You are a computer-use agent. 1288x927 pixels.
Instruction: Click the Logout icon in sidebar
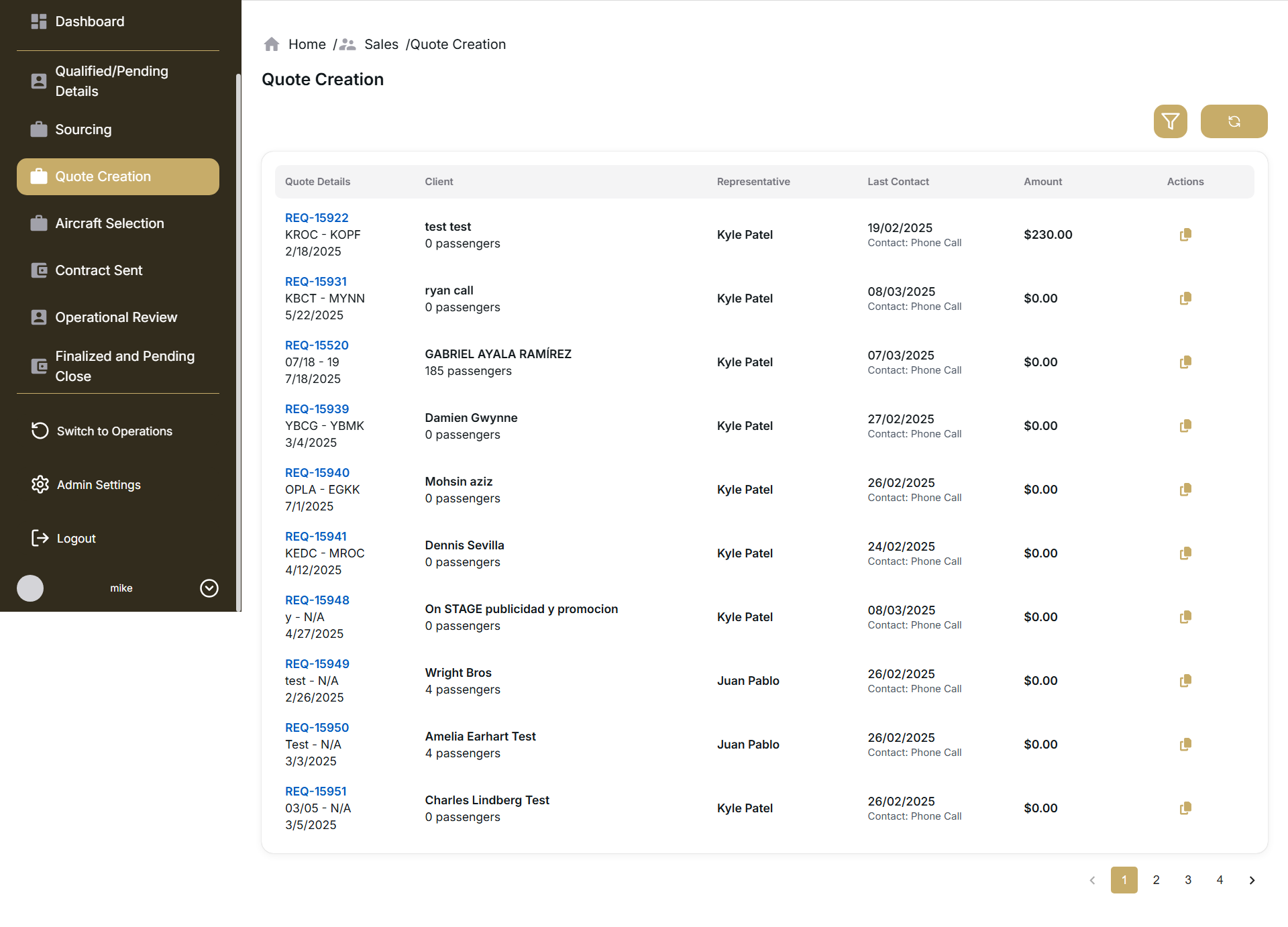coord(40,538)
